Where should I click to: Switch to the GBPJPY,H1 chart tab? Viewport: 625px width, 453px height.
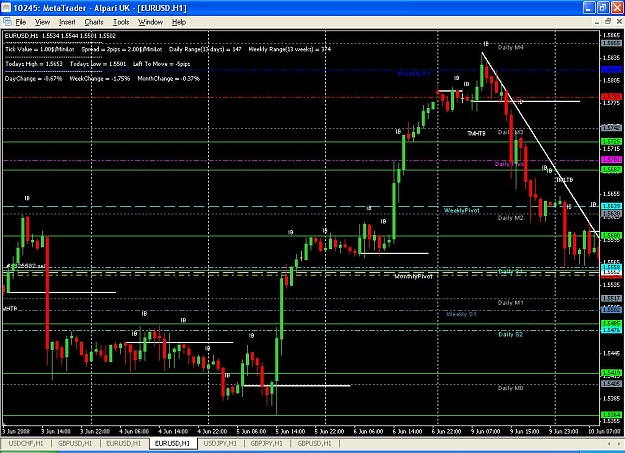267,443
